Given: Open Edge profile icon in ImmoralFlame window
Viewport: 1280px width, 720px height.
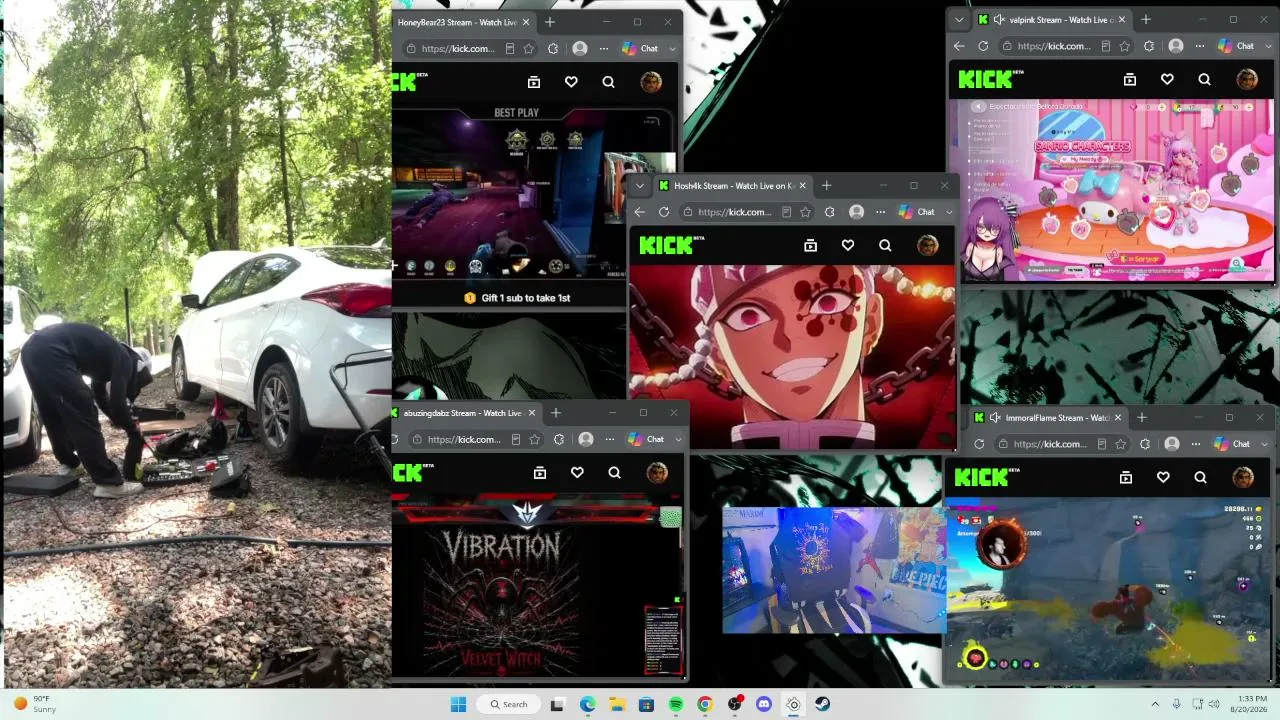Looking at the screenshot, I should [1171, 444].
